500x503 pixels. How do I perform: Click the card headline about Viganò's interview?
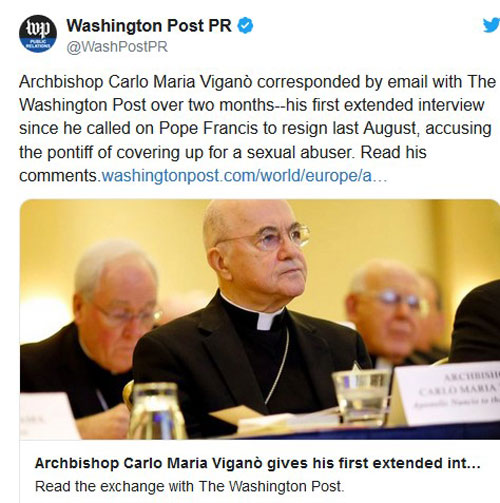[x=258, y=463]
